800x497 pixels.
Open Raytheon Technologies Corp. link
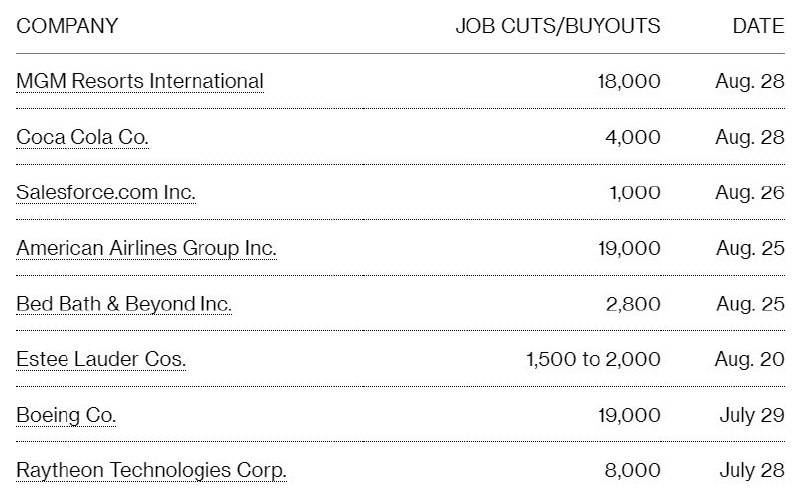152,470
